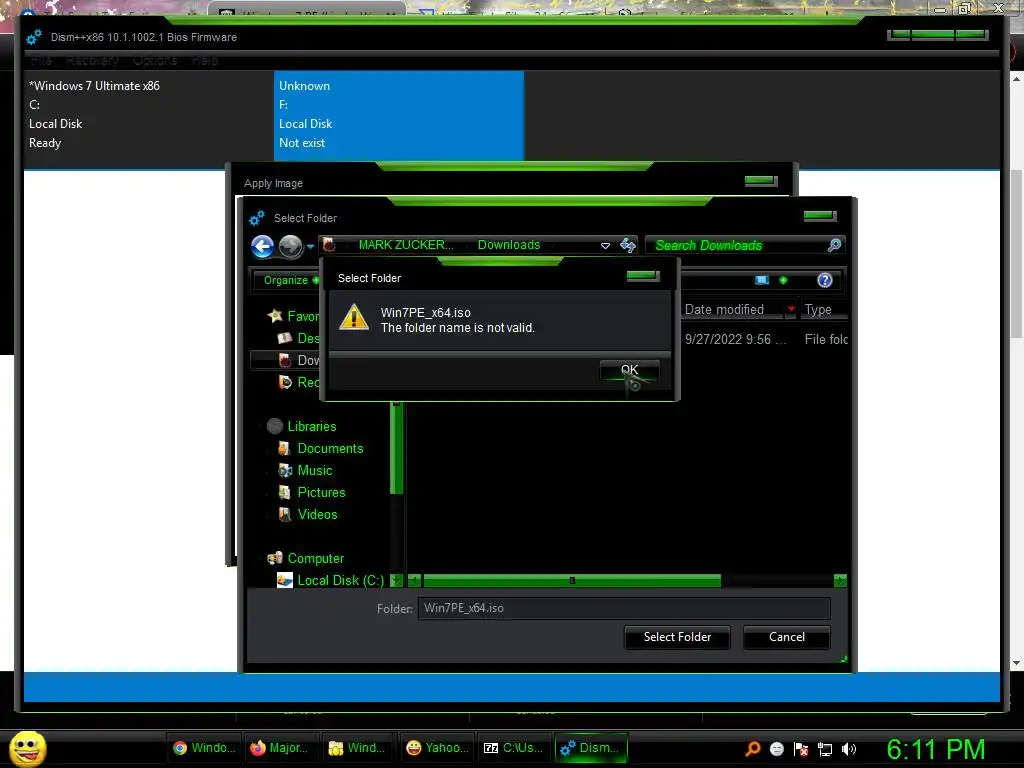Close the Apply Image window
This screenshot has width=1024, height=768.
tap(761, 181)
